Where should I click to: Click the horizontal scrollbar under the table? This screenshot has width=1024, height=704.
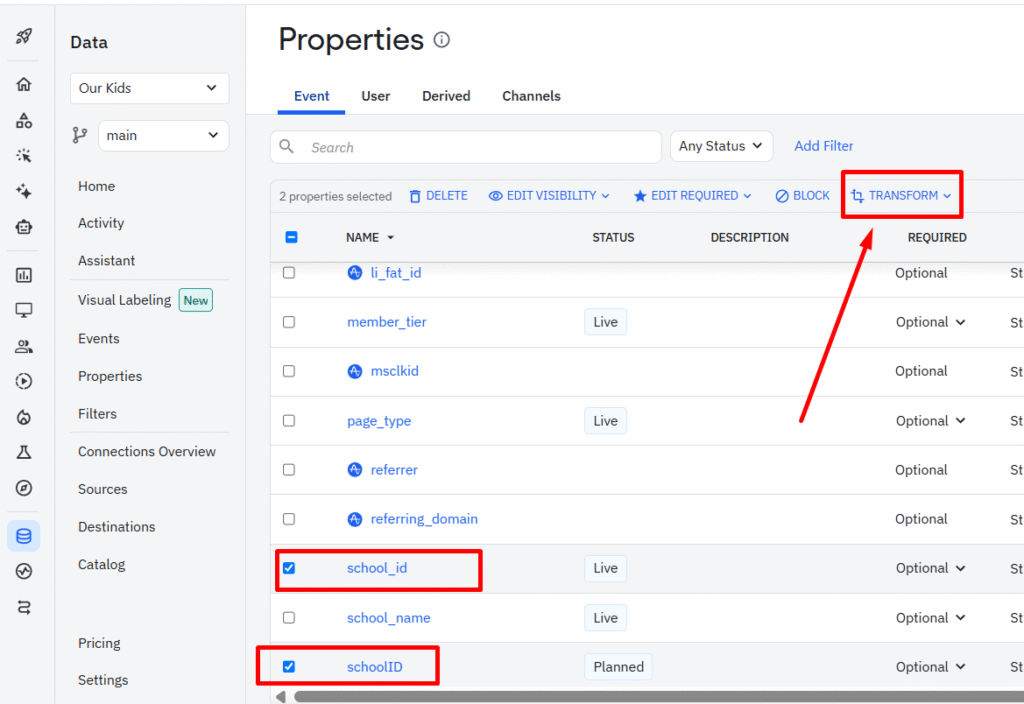(x=650, y=696)
